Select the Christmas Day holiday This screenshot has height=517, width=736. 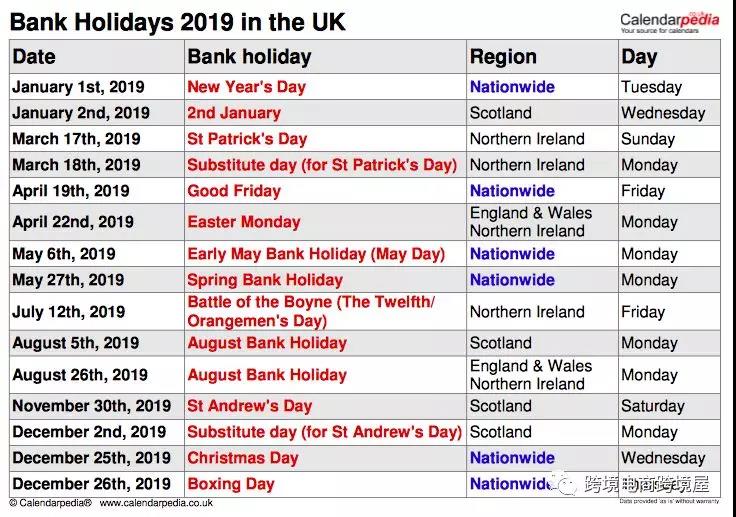tap(243, 458)
